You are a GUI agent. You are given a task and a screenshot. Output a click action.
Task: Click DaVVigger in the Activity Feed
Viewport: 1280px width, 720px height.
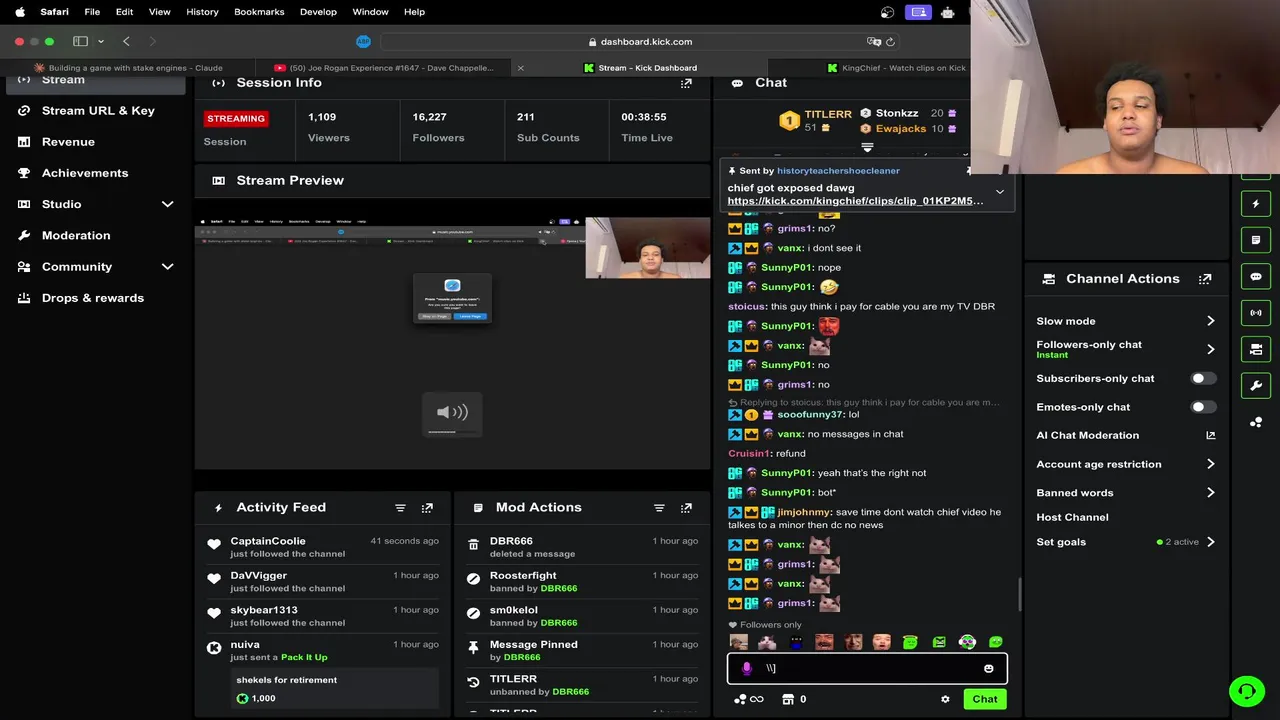258,576
